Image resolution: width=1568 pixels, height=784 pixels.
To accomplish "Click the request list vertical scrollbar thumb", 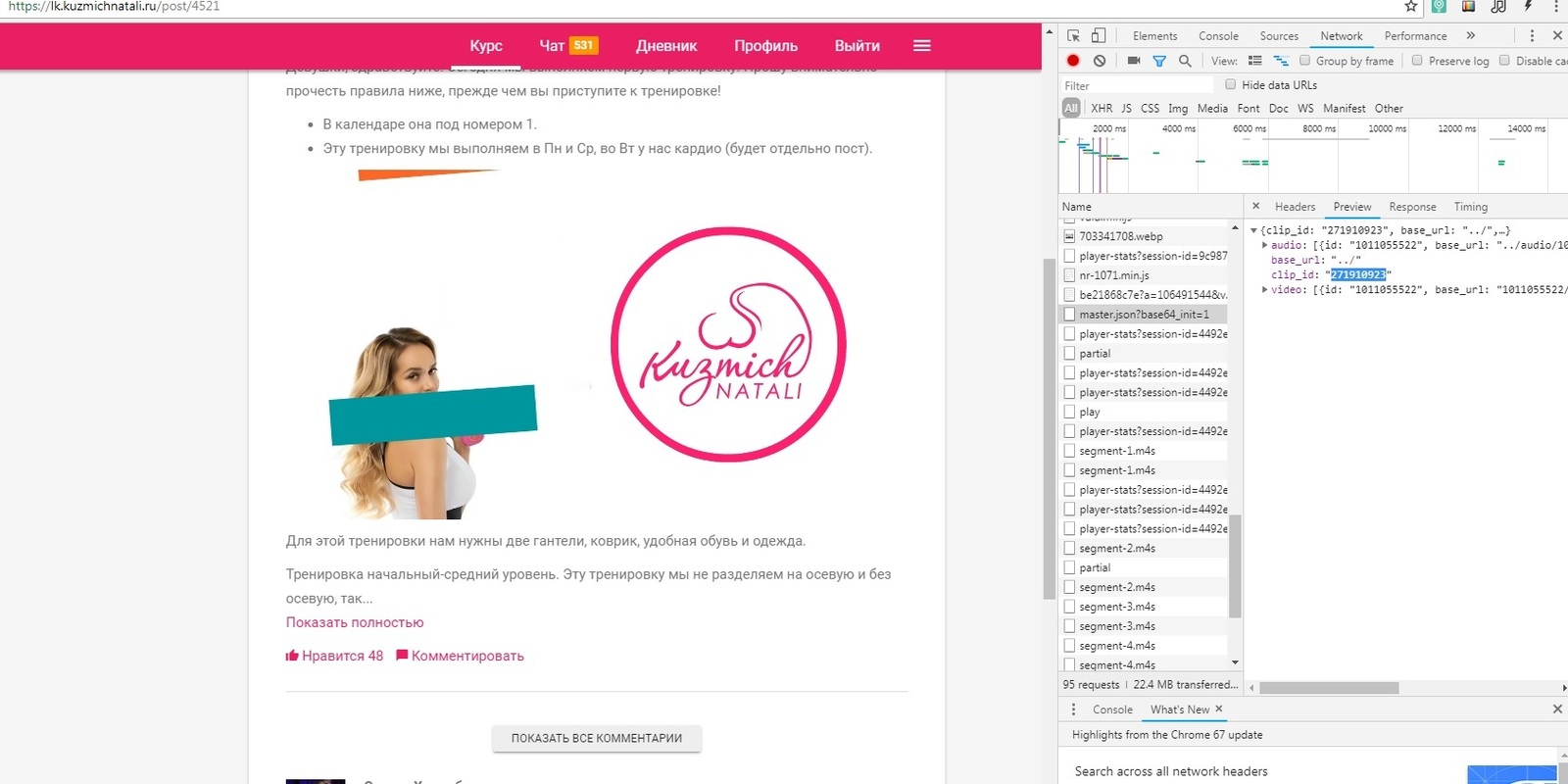I will pos(1235,566).
